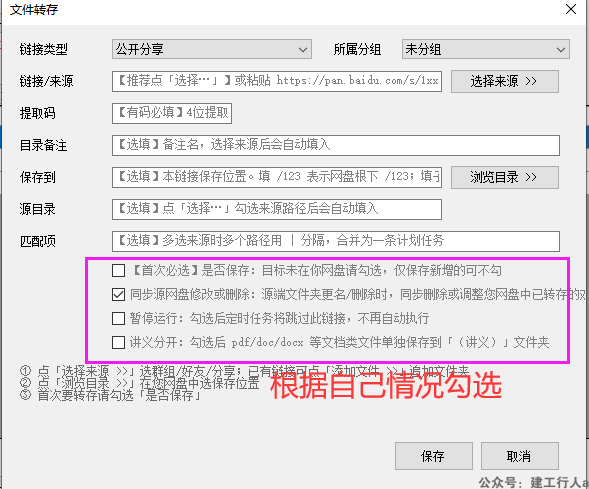Screen dimensions: 589x489
Task: Uncheck 同步源网盘修改或删除 checkbox
Action: (x=118, y=294)
